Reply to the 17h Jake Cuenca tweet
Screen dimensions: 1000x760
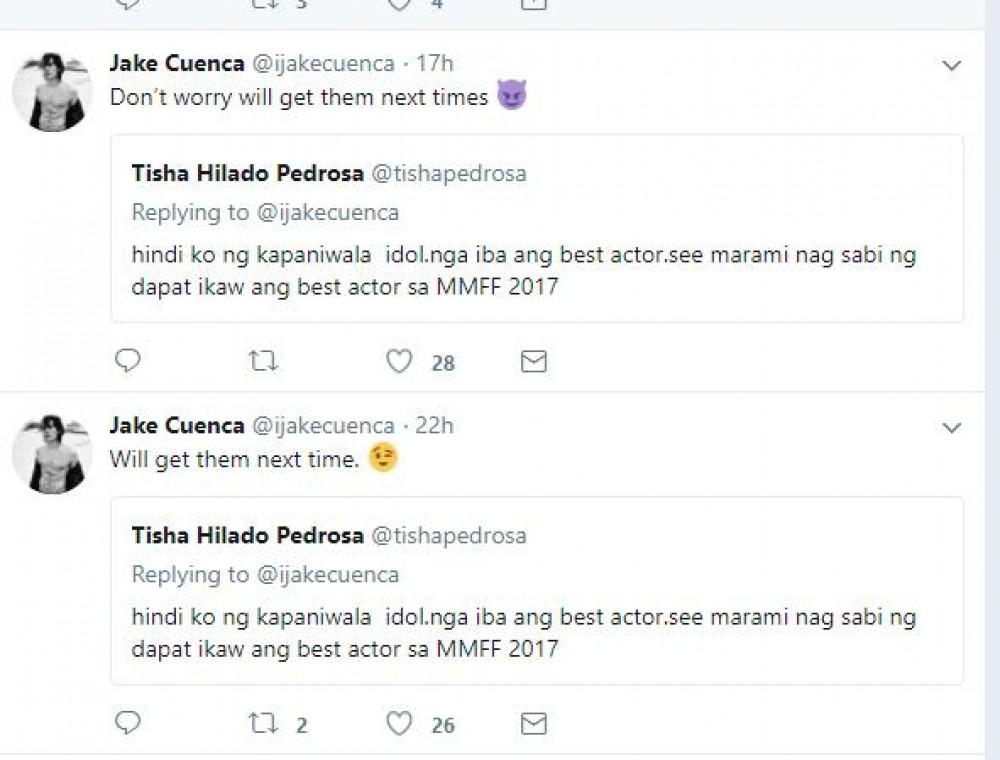click(127, 361)
